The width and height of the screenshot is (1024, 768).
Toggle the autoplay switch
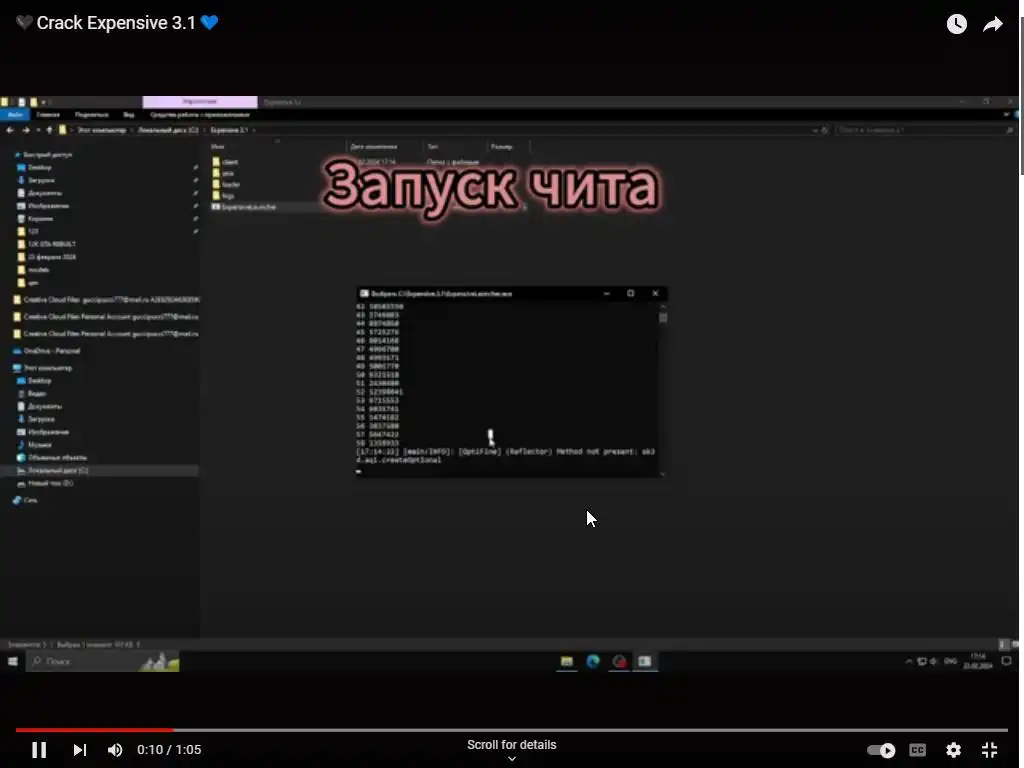(x=881, y=750)
